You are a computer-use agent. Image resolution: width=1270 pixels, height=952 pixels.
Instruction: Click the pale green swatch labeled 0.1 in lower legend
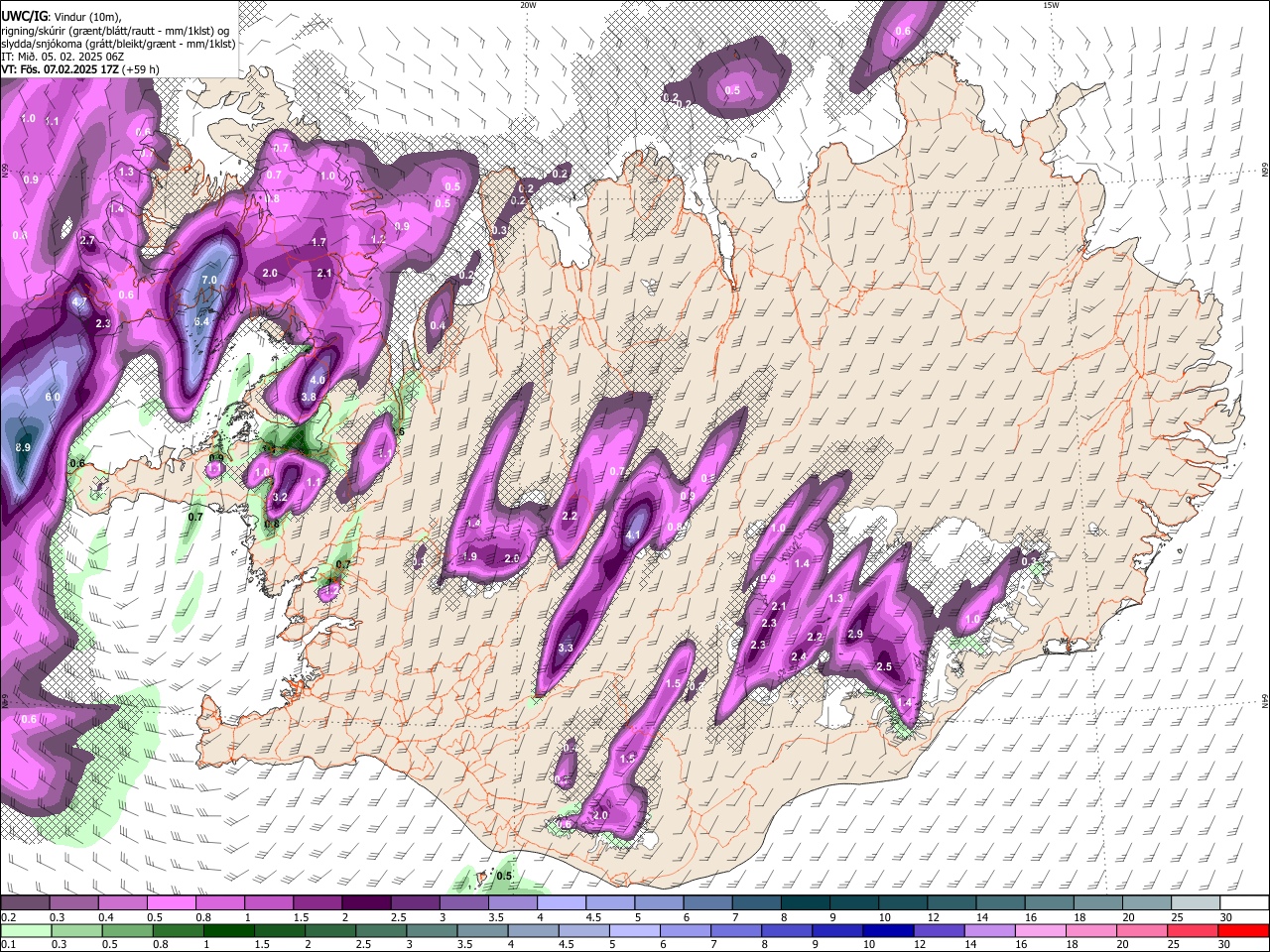[x=26, y=930]
